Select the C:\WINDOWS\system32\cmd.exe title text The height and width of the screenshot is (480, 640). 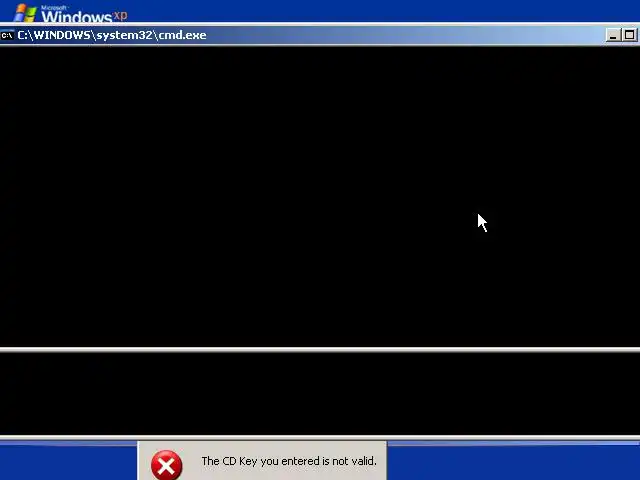[x=112, y=36]
